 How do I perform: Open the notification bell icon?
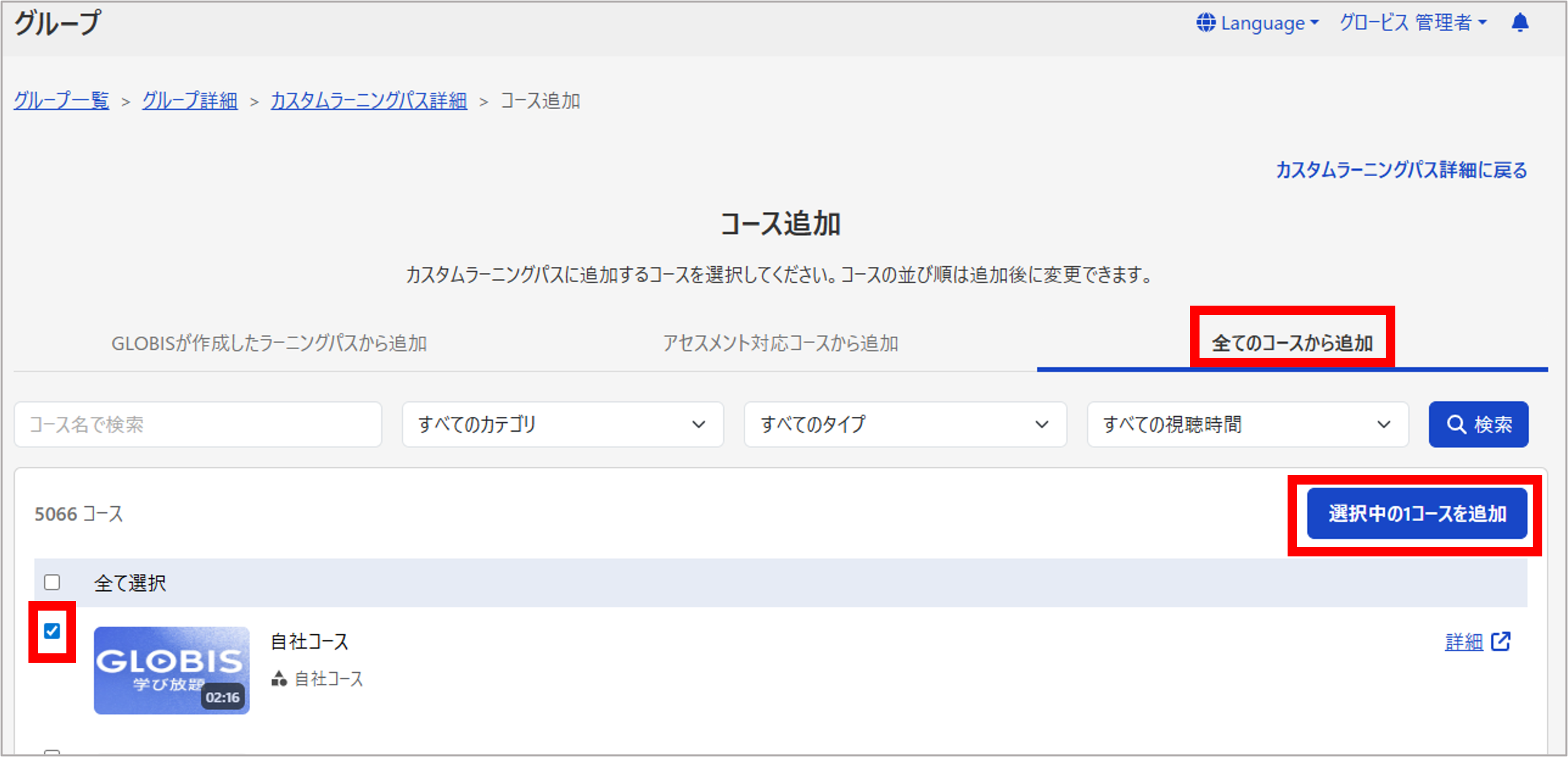tap(1520, 22)
